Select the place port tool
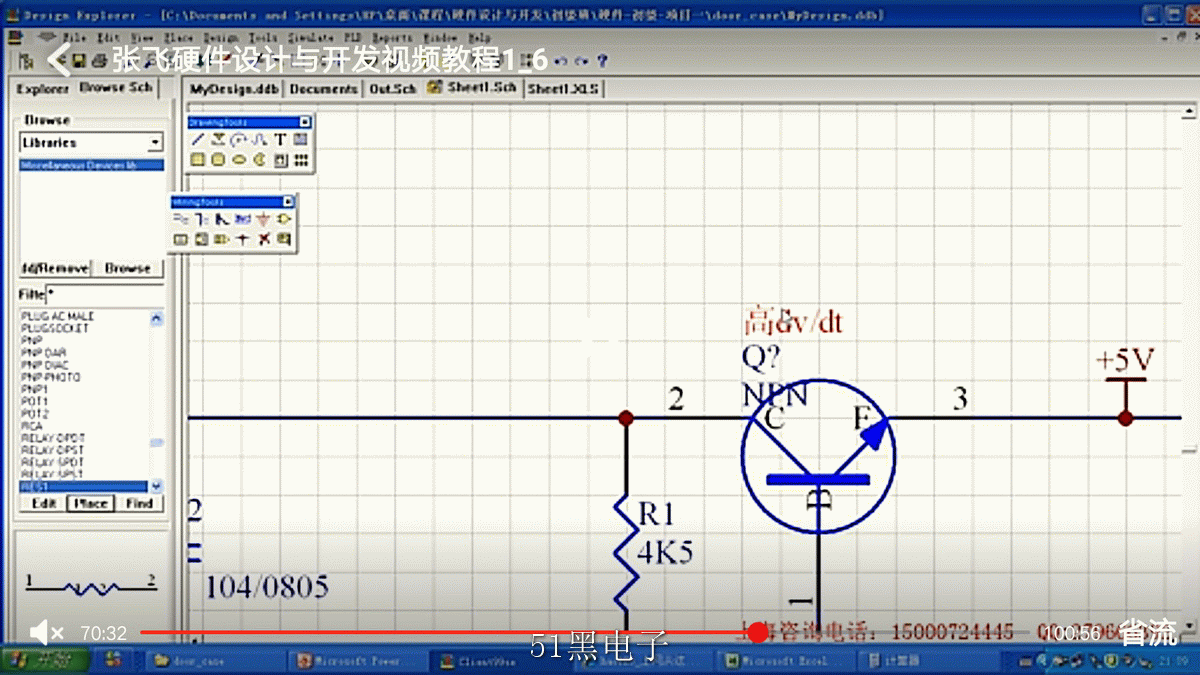The image size is (1200, 675). pyautogui.click(x=222, y=239)
